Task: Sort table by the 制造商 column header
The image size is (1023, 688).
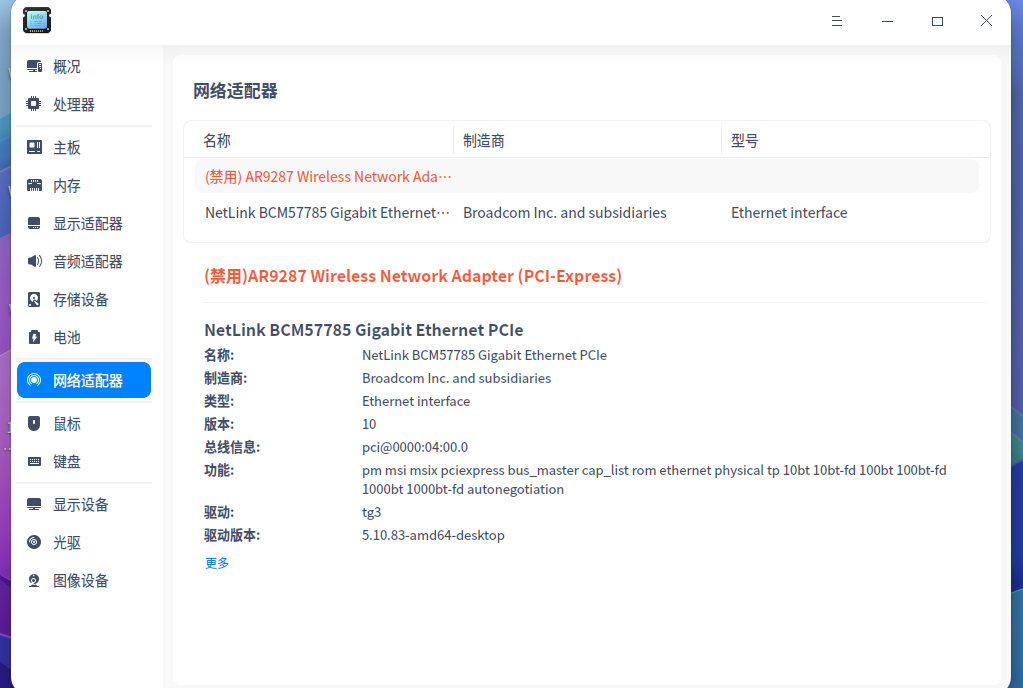Action: click(485, 140)
